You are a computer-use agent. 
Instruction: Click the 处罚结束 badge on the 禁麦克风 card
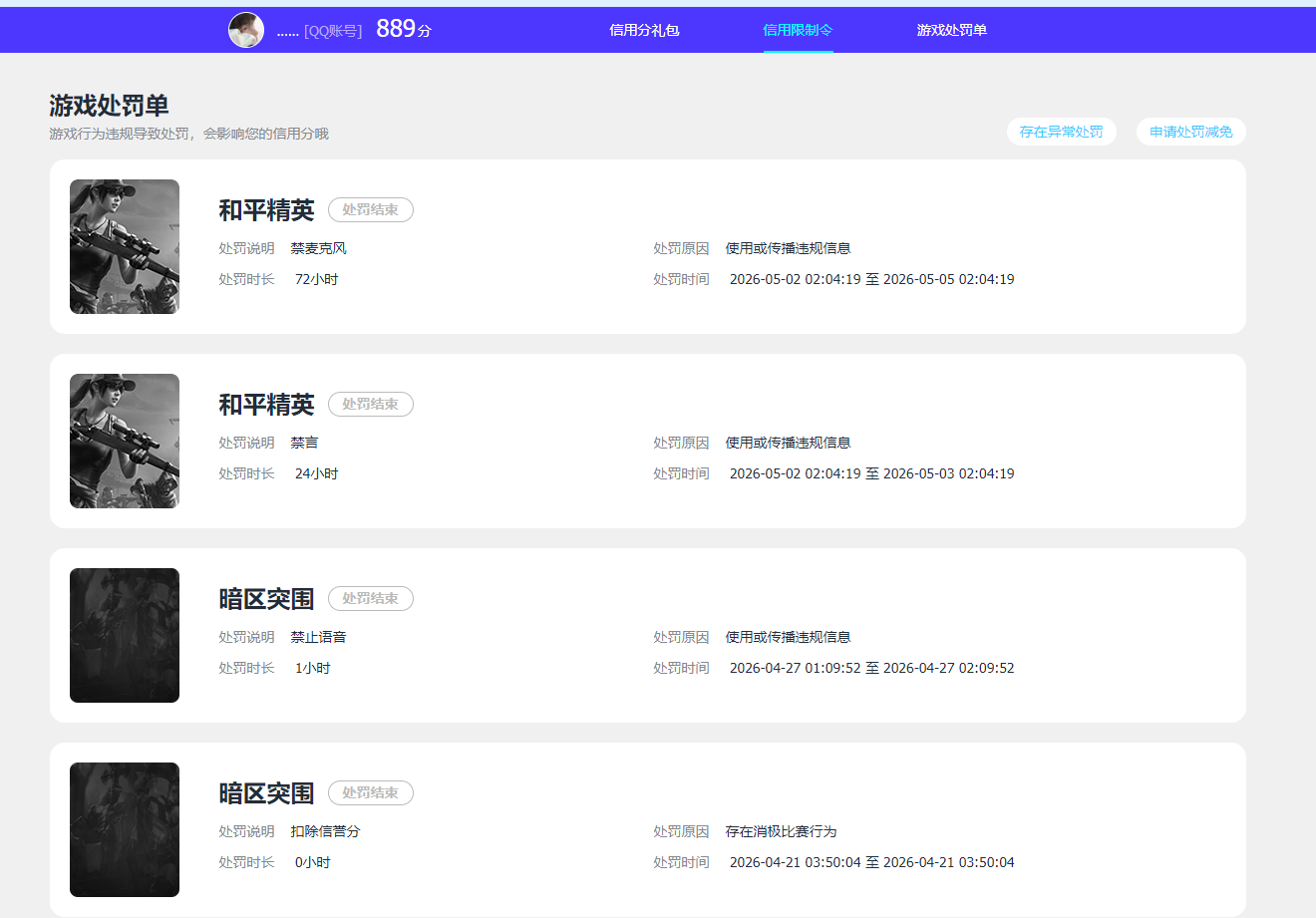[371, 210]
